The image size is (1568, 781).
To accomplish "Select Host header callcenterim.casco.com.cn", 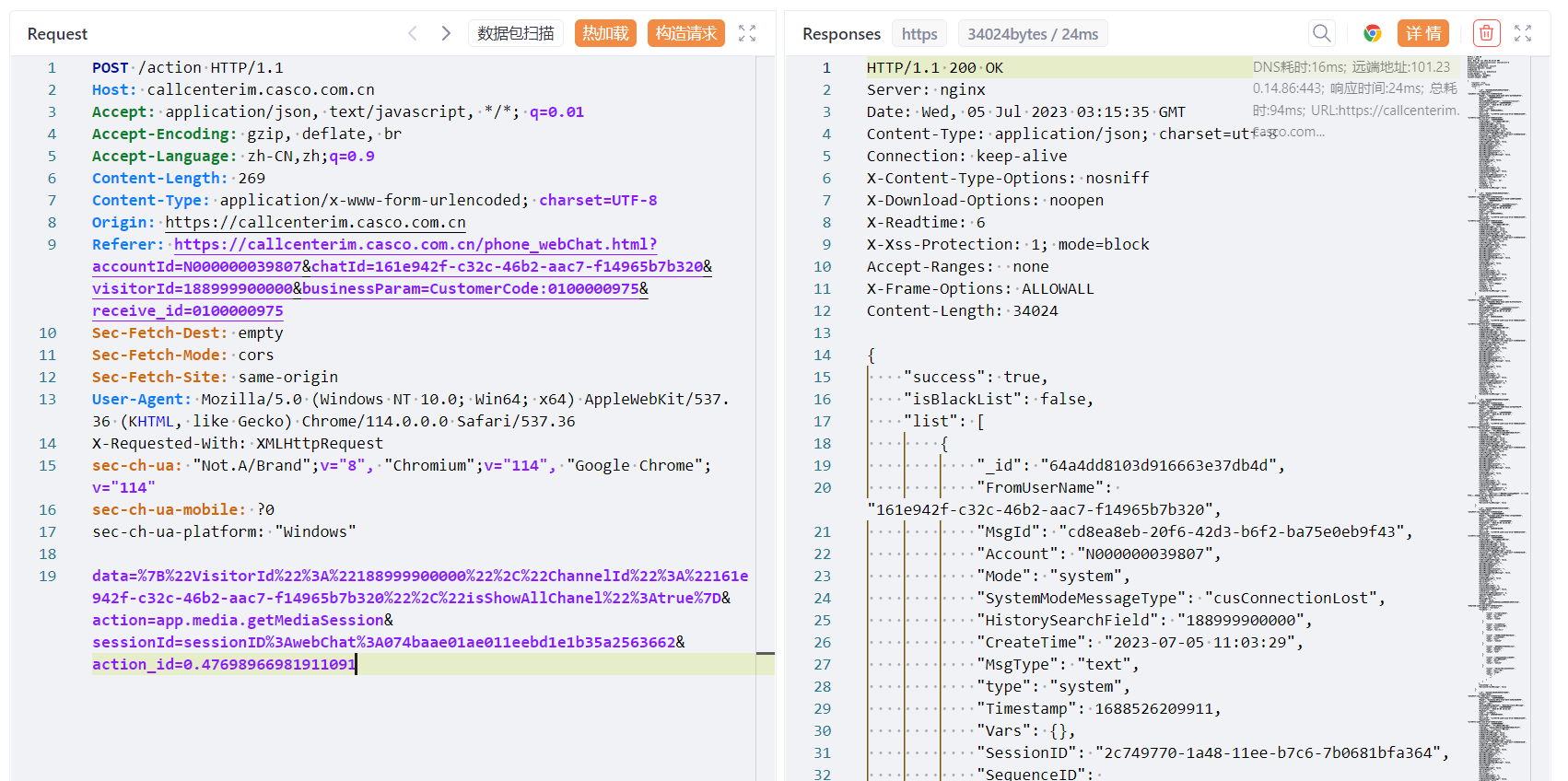I will tap(233, 89).
